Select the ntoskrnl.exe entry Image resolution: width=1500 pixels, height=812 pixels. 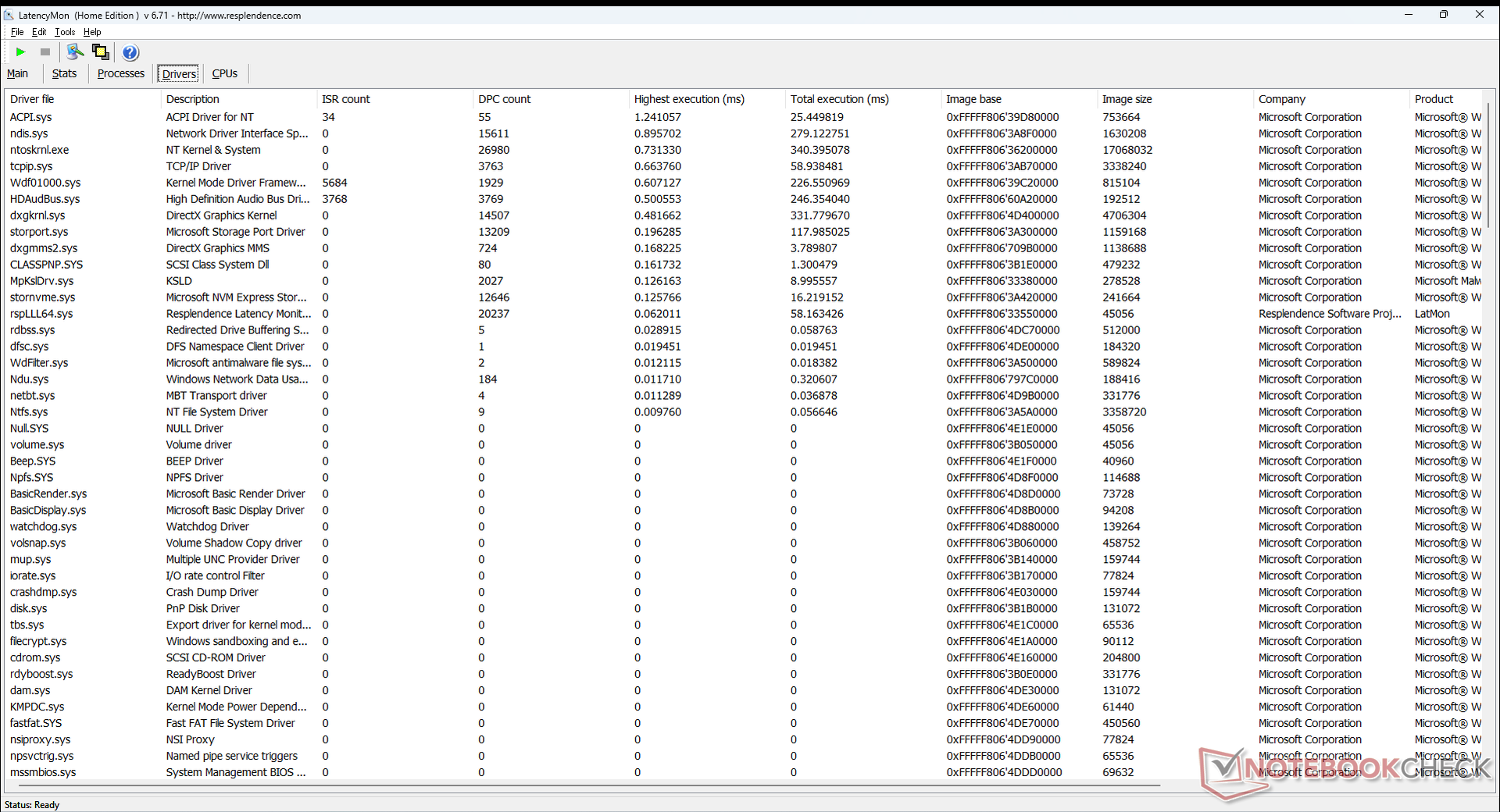[39, 150]
